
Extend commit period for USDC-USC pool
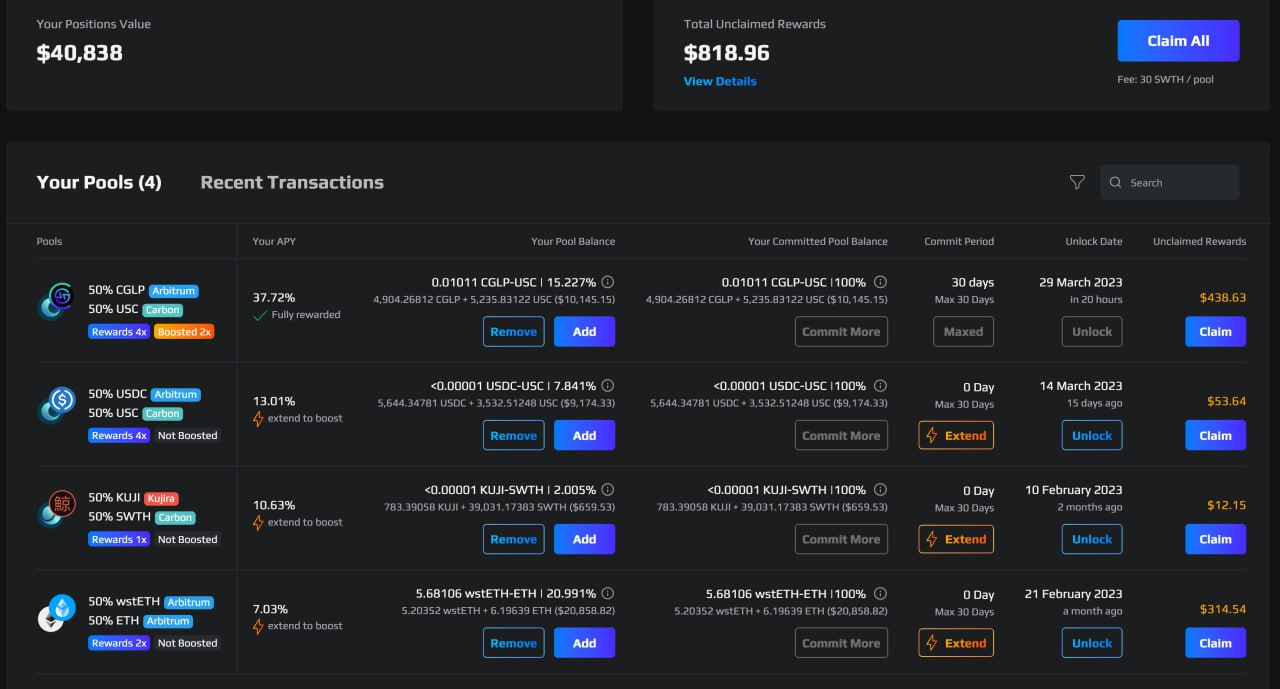coord(956,436)
